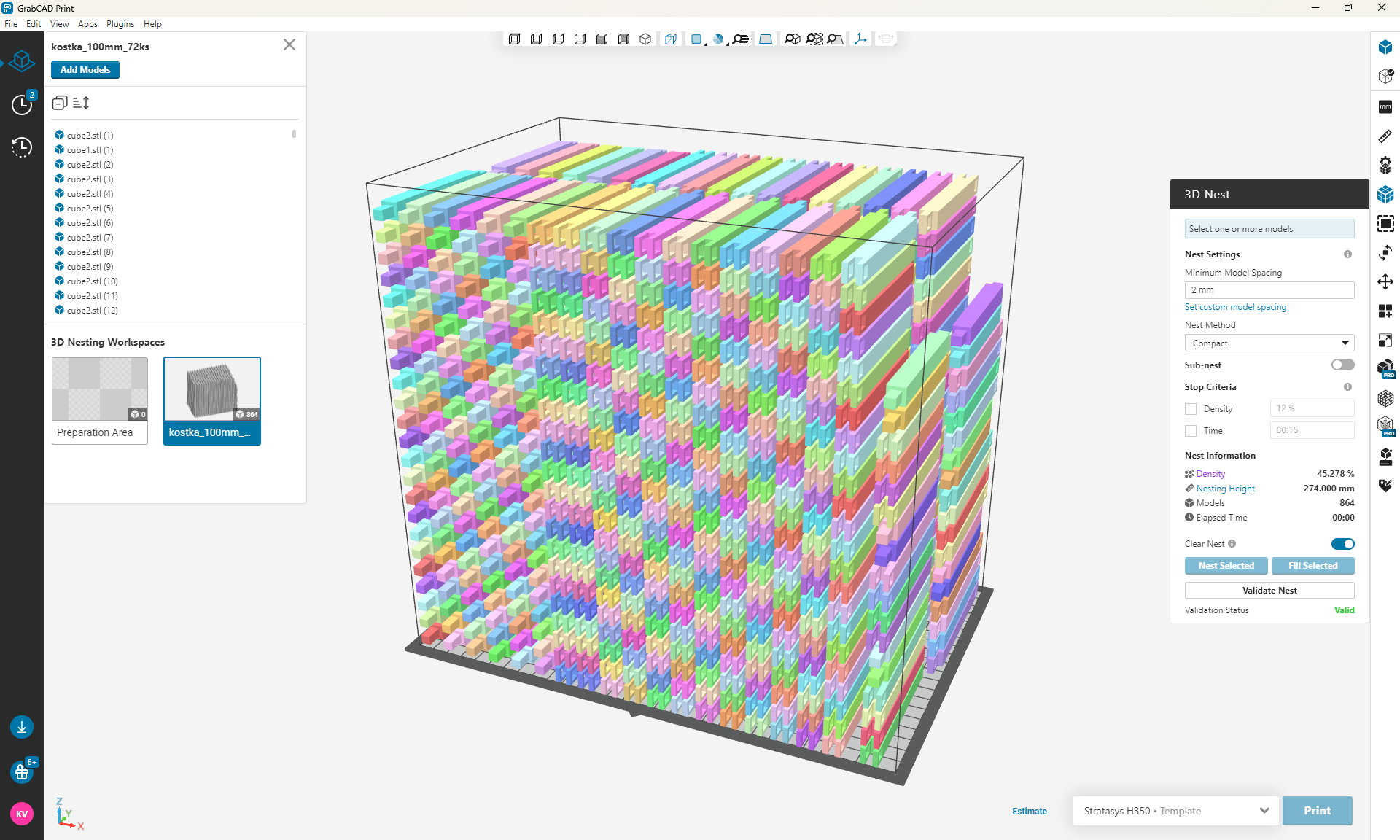This screenshot has width=1400, height=840.
Task: Click the Nest Settings info icon
Action: (1347, 254)
